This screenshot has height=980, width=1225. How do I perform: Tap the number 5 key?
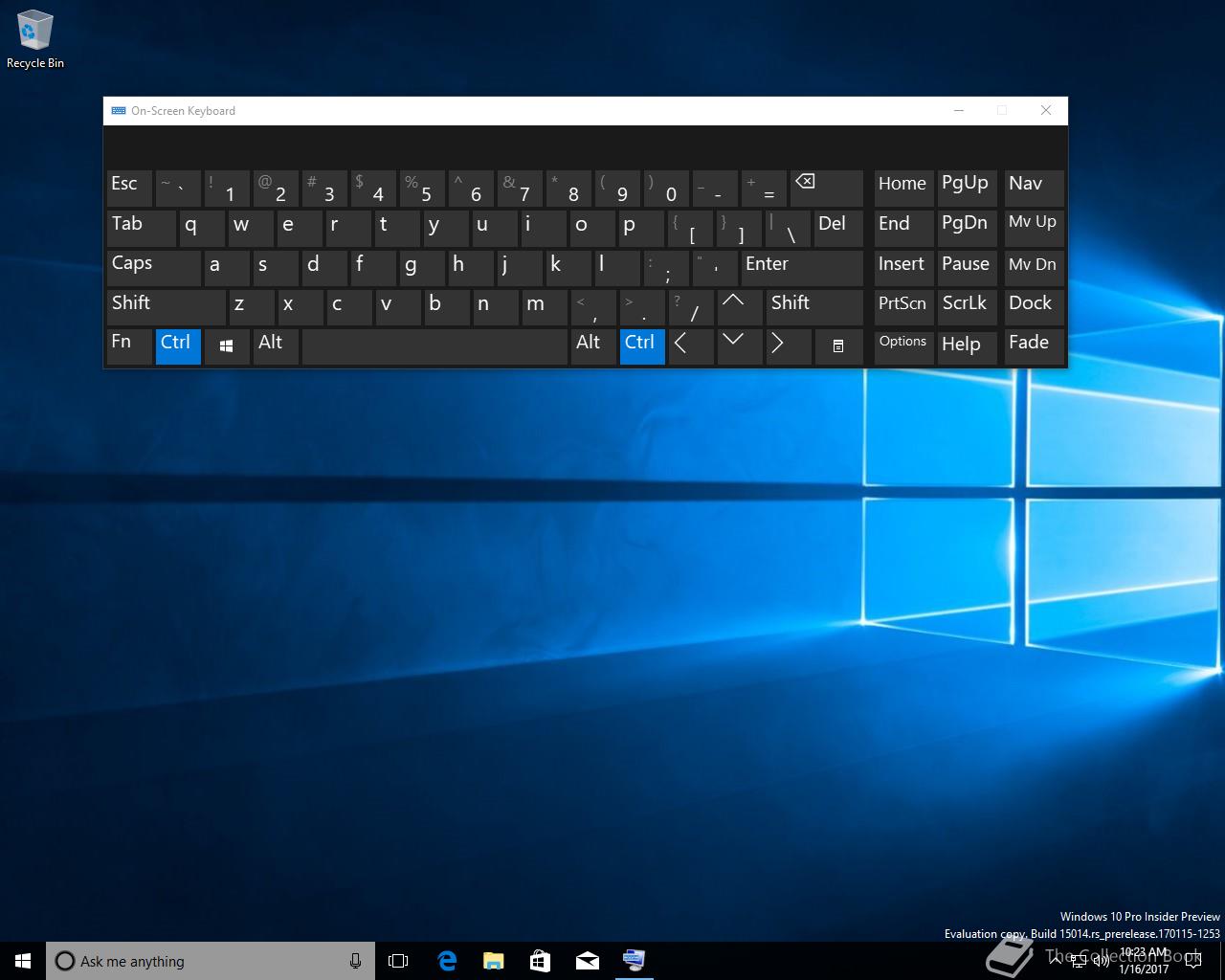(422, 188)
